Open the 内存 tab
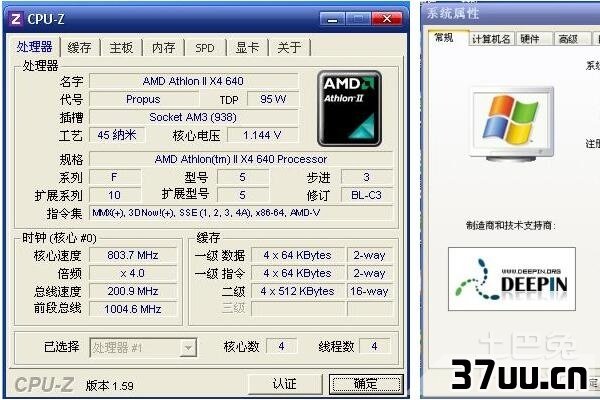Screen dimensions: 600x400 point(163,48)
